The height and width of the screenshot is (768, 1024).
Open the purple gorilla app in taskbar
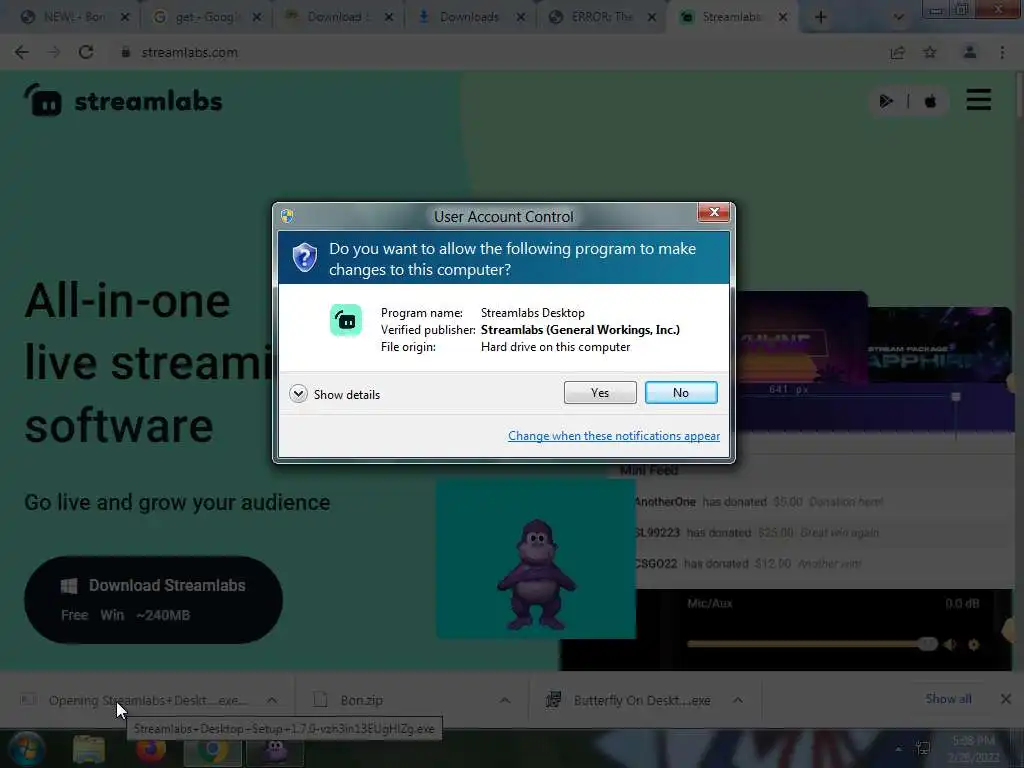[x=275, y=750]
